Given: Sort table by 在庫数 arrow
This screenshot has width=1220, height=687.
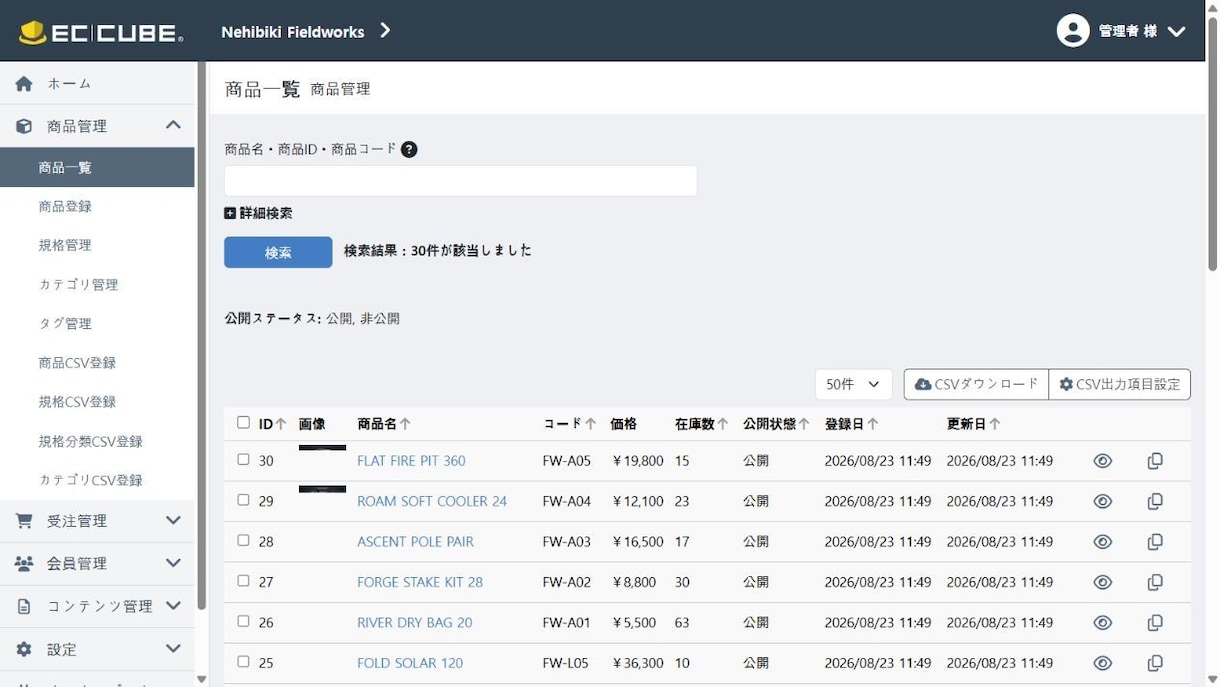Looking at the screenshot, I should click(x=723, y=424).
